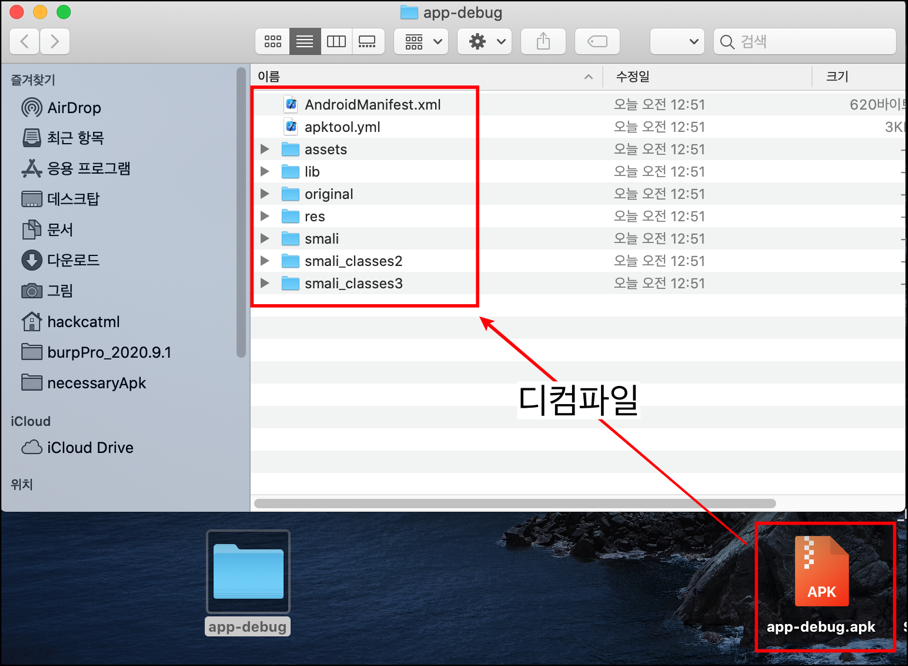Screen dimensions: 908x666
Task: Expand the res folder
Action: coord(265,216)
